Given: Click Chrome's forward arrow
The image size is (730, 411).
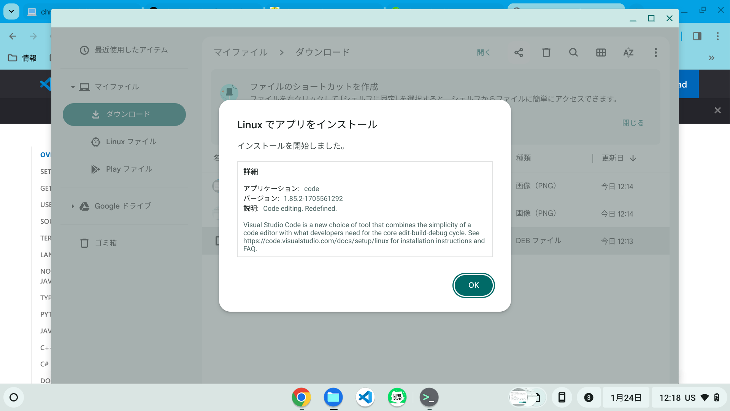Looking at the screenshot, I should (x=33, y=36).
